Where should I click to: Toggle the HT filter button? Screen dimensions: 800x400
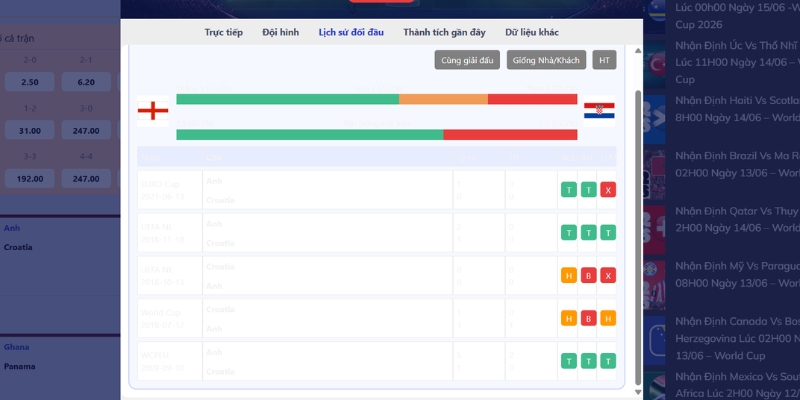pyautogui.click(x=605, y=60)
